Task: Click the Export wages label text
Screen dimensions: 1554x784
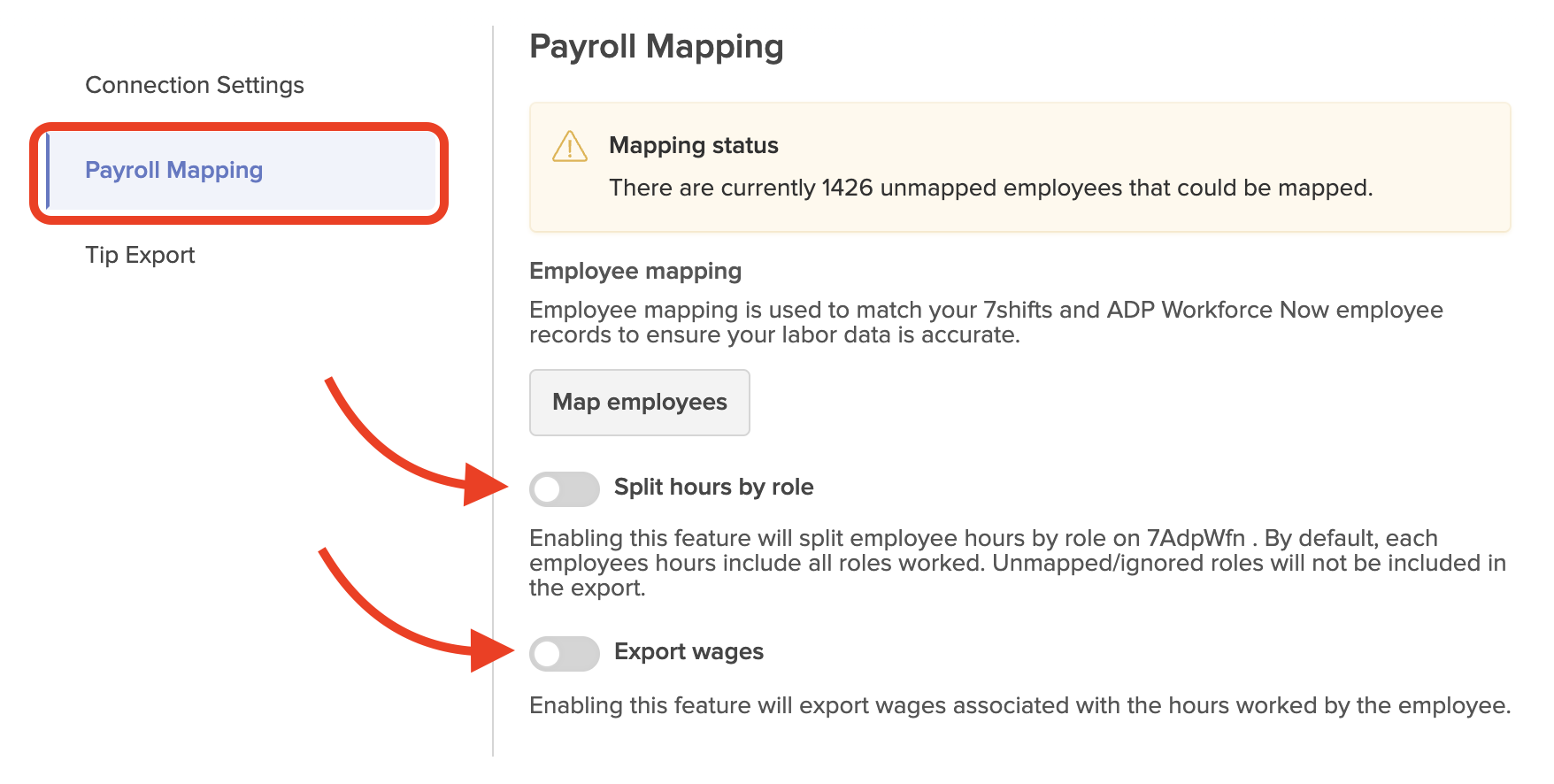Action: [x=690, y=651]
